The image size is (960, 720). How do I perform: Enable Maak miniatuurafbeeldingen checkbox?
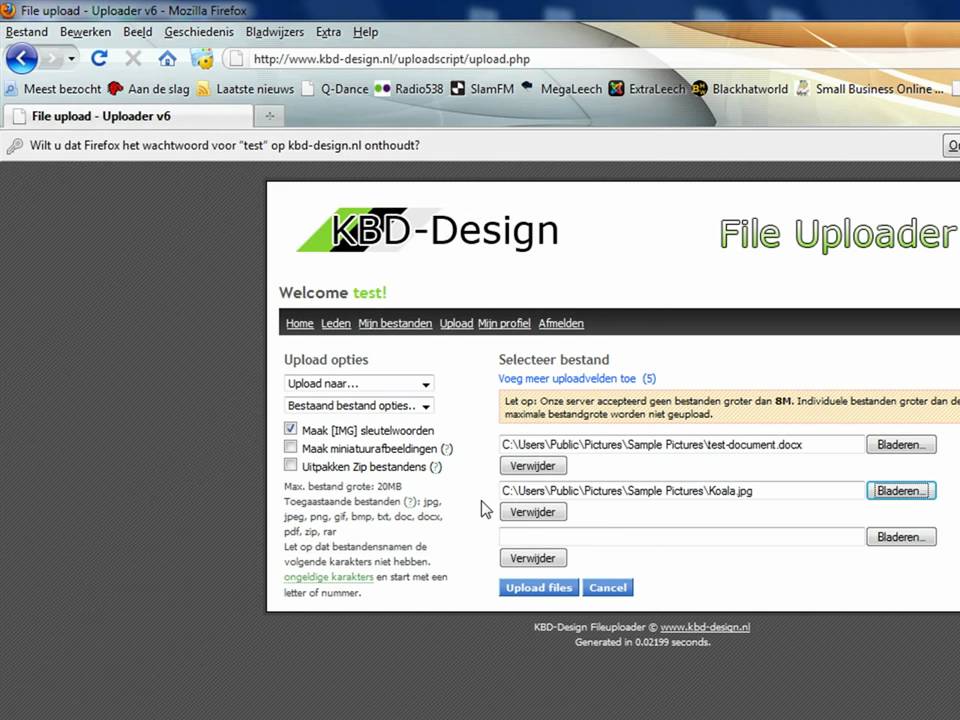pos(290,447)
